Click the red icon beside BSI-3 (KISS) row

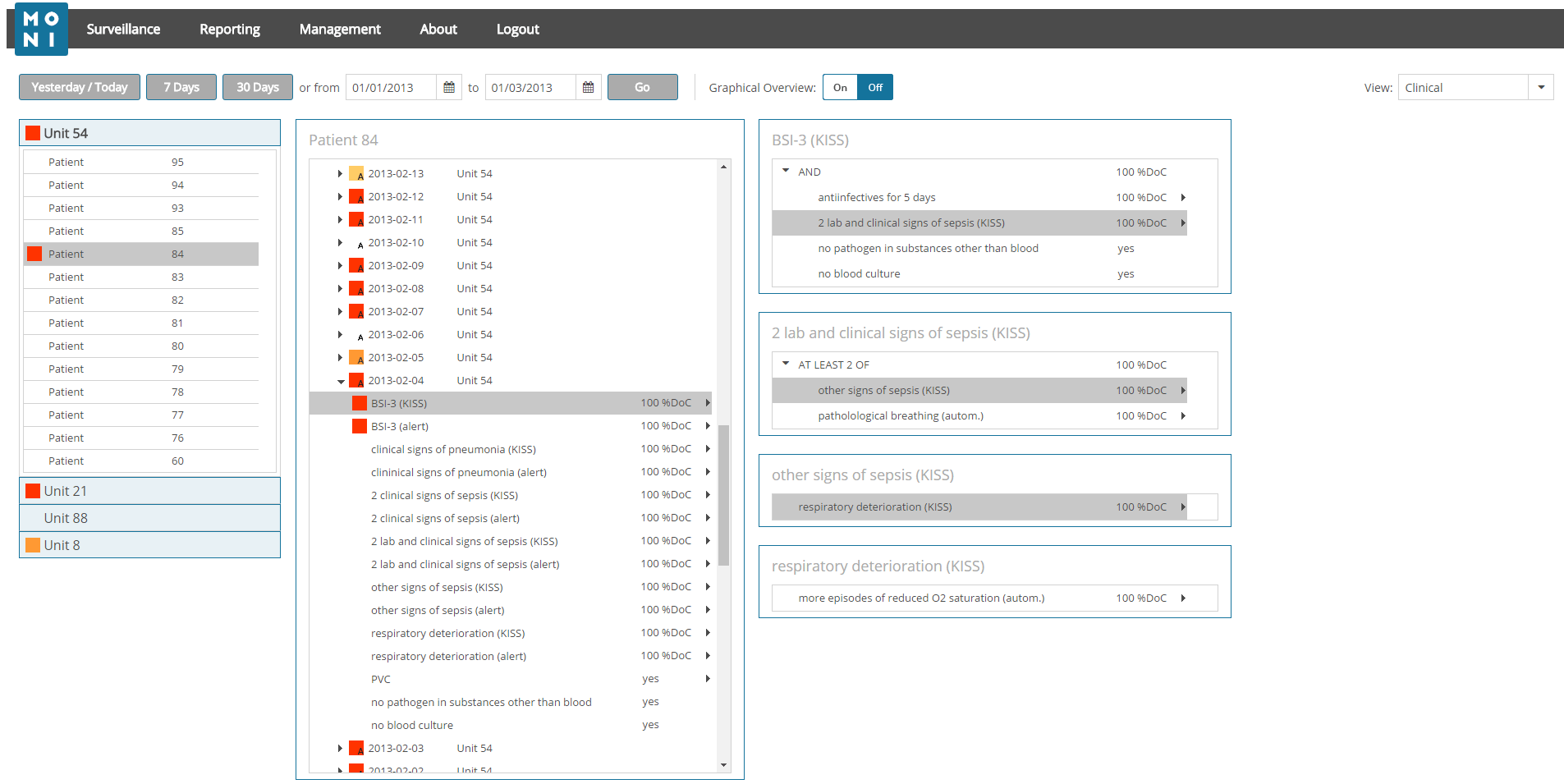(x=360, y=403)
